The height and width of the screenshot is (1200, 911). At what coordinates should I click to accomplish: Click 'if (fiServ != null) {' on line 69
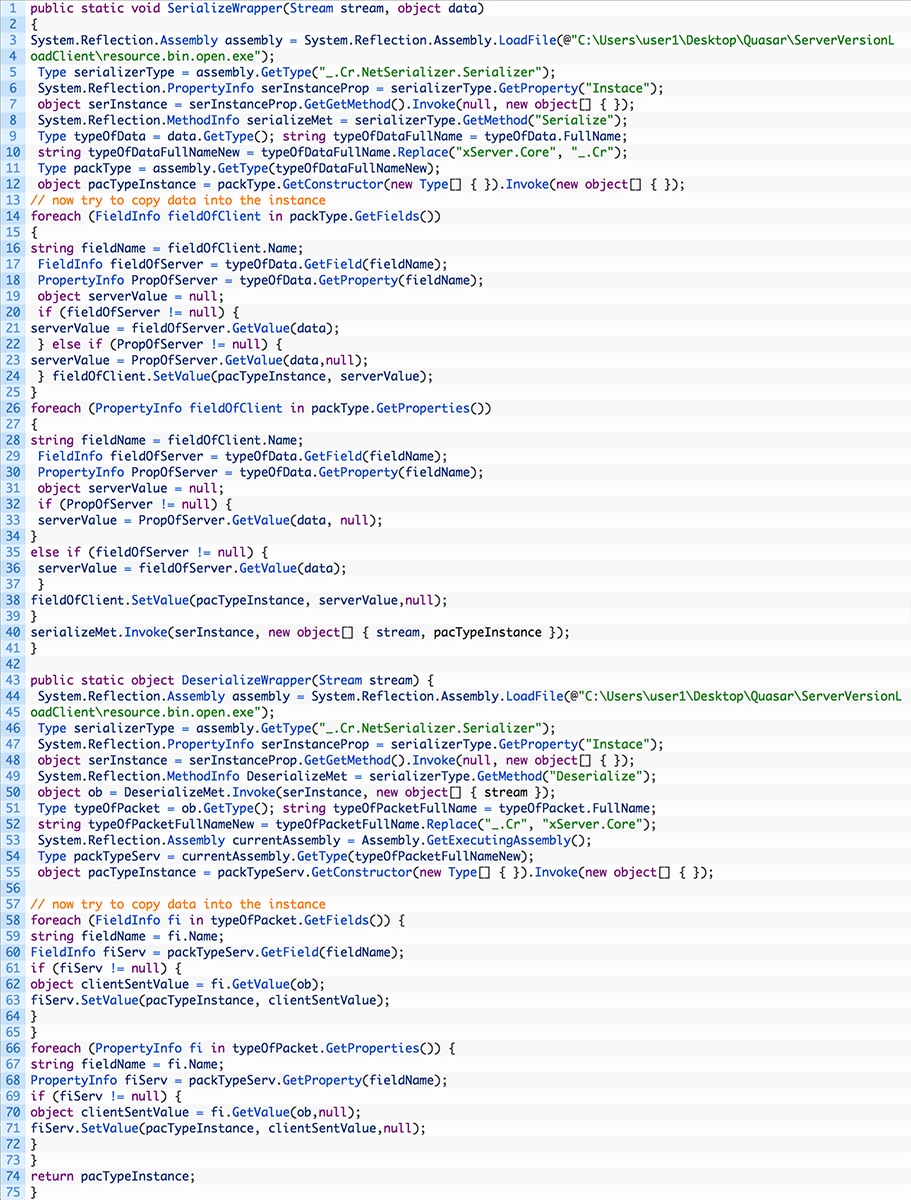pos(106,1096)
